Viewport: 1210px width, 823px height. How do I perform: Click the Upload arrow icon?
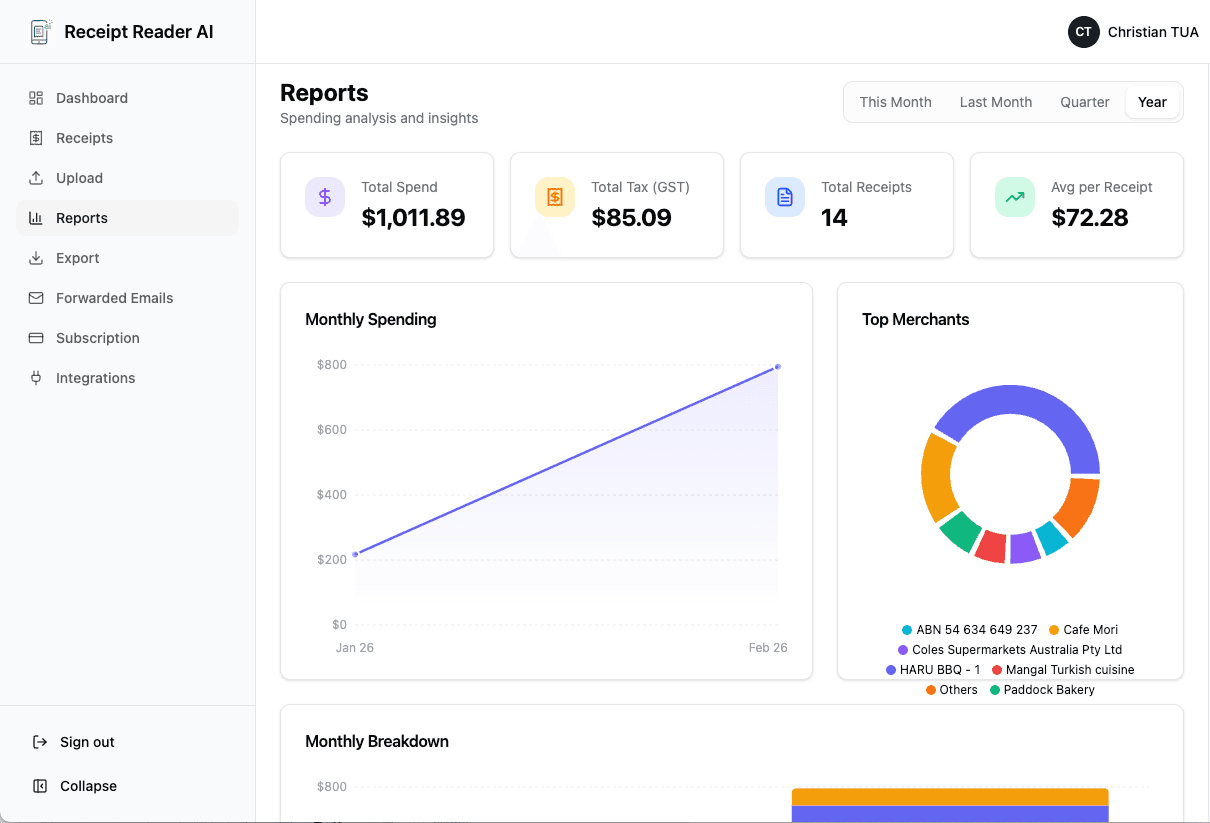(x=35, y=177)
